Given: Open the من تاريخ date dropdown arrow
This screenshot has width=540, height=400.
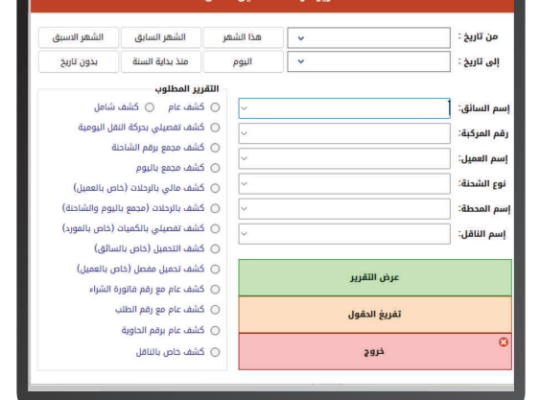Looking at the screenshot, I should [x=301, y=38].
